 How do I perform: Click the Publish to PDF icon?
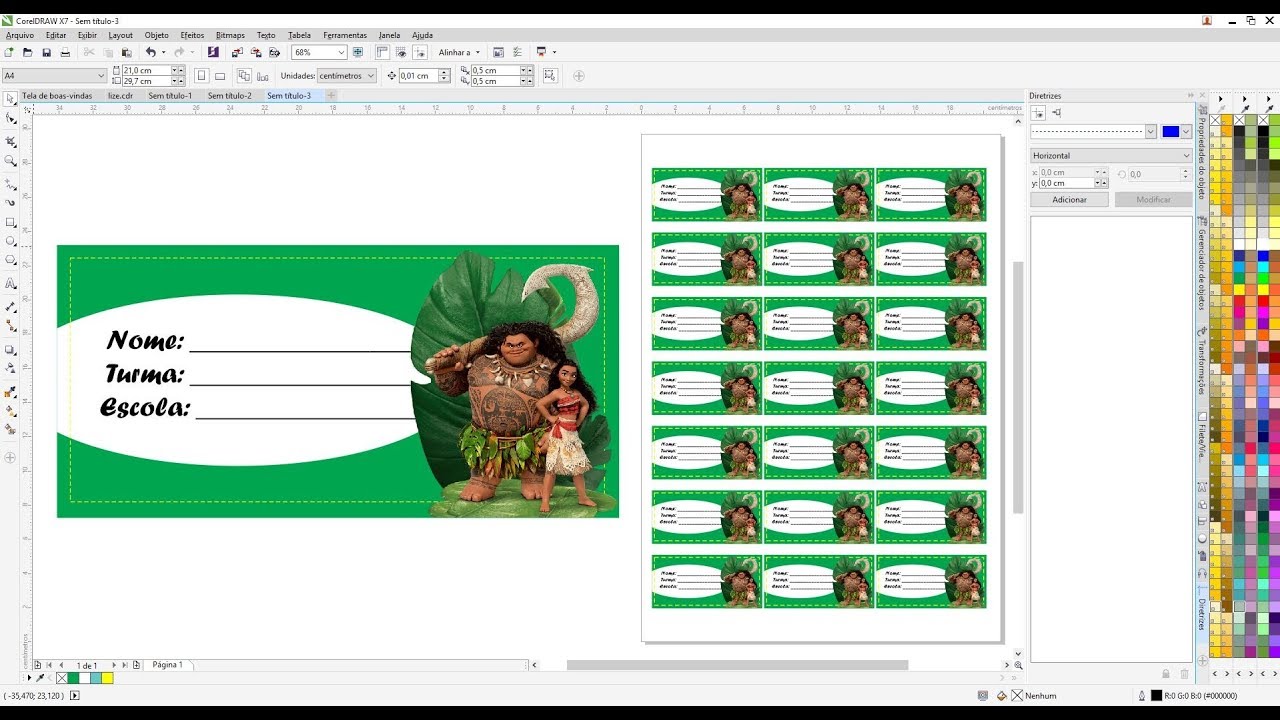click(274, 52)
